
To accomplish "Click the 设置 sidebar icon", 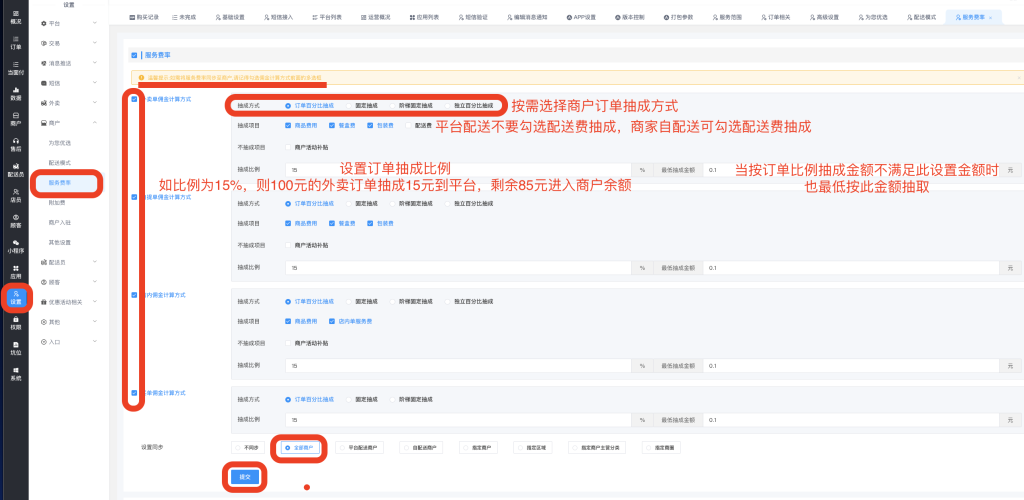I will point(15,298).
